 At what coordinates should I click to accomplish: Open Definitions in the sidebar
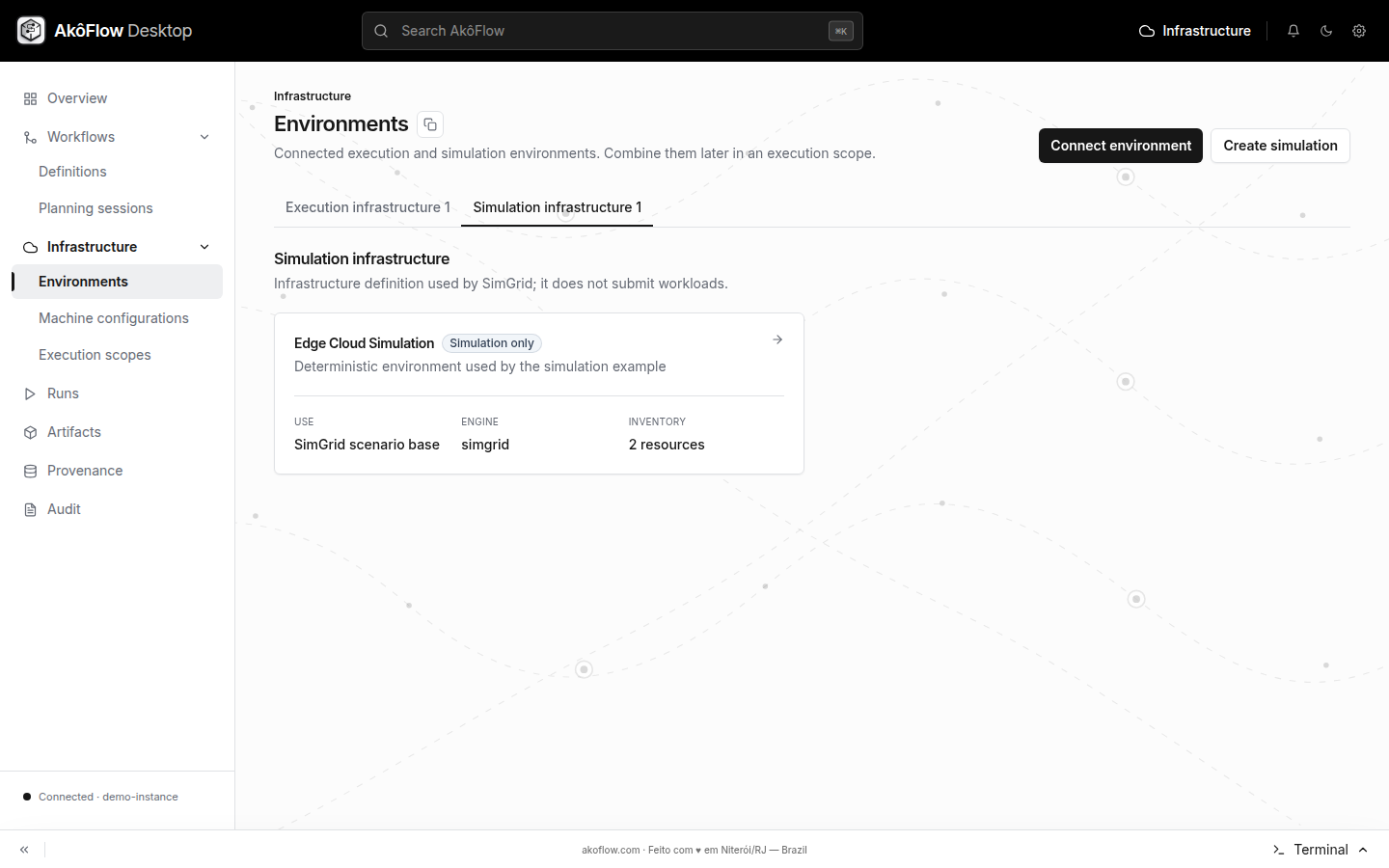tap(72, 172)
